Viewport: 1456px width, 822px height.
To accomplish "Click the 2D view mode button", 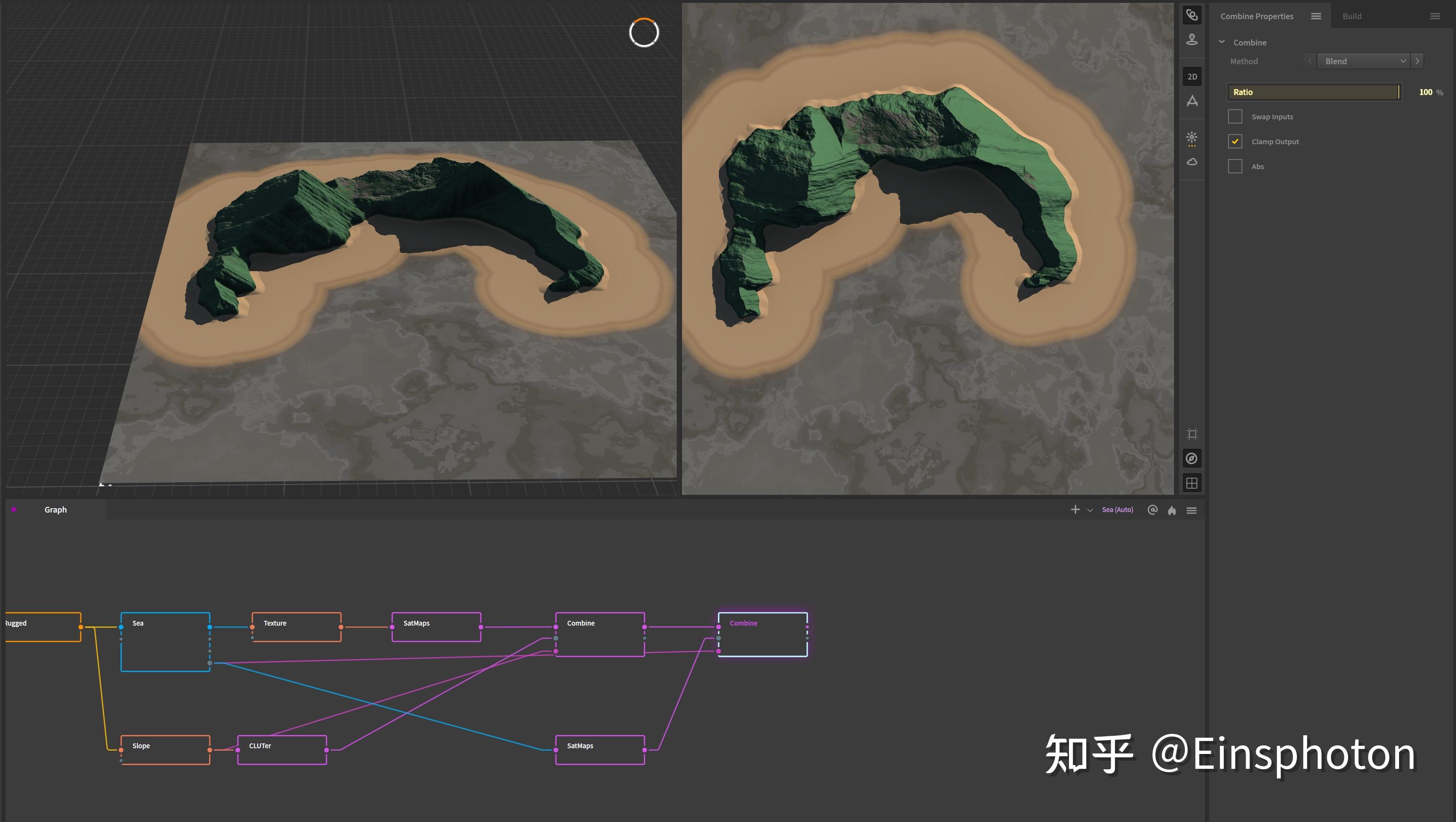I will click(1192, 76).
